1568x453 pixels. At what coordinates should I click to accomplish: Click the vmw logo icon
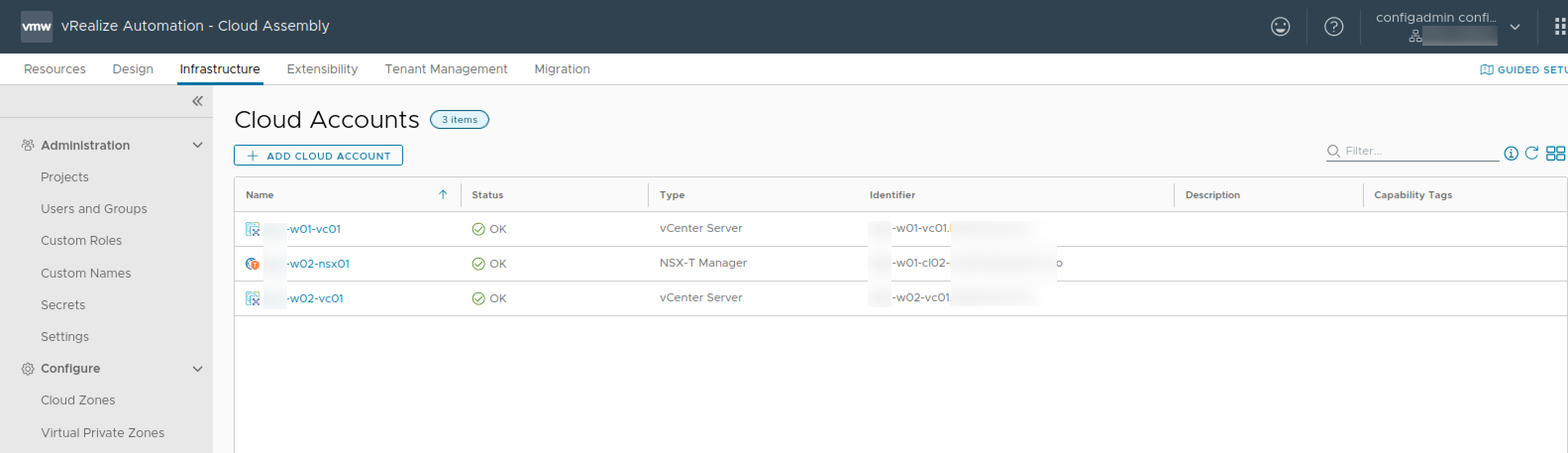click(37, 26)
